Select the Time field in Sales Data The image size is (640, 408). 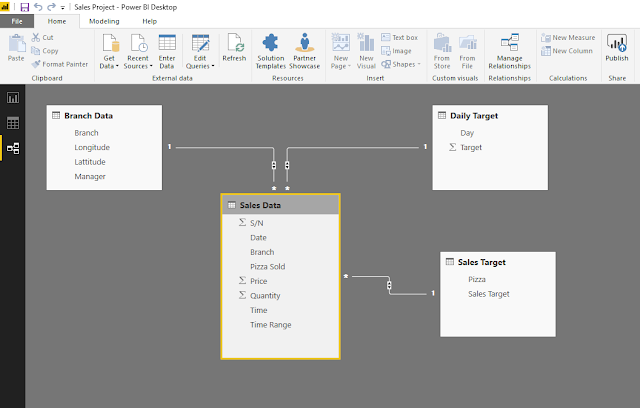259,310
